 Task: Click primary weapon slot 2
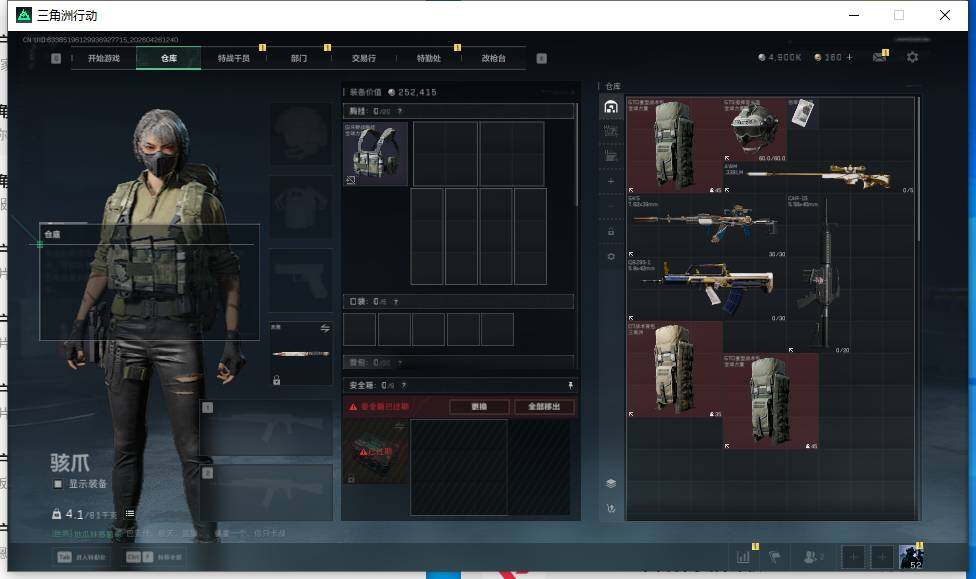point(266,494)
